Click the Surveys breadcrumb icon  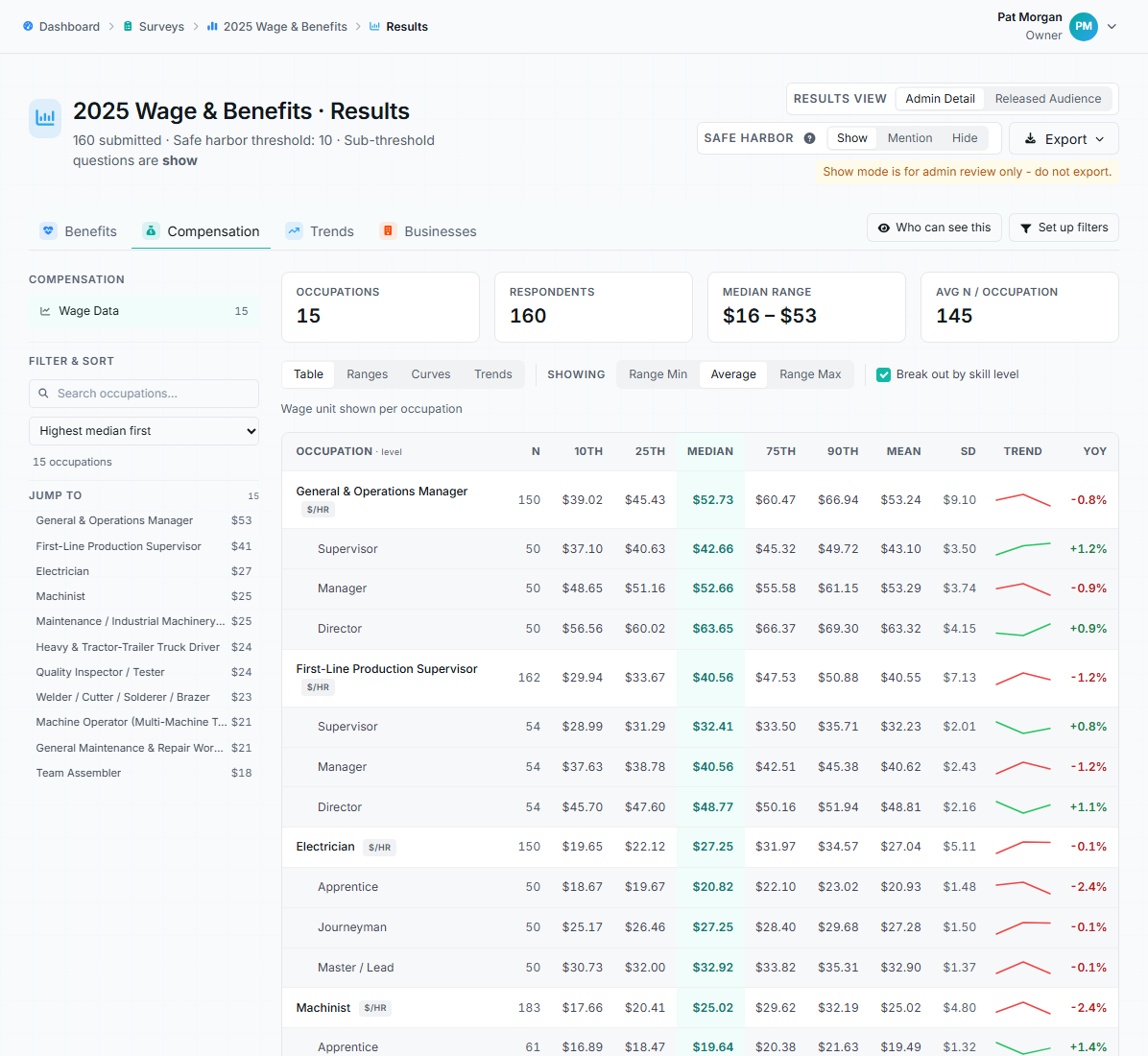point(128,26)
